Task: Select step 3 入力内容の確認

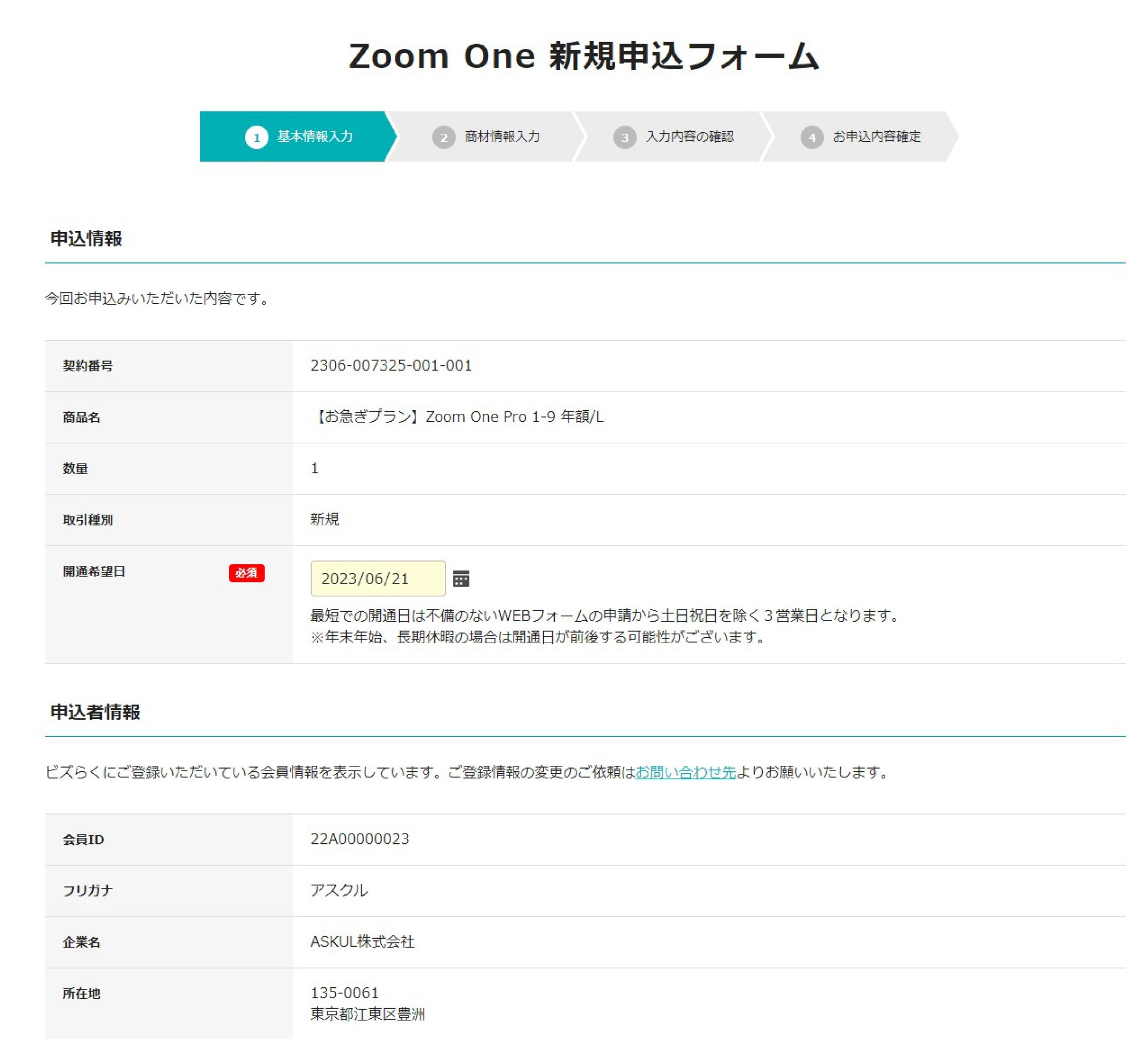Action: pos(673,137)
